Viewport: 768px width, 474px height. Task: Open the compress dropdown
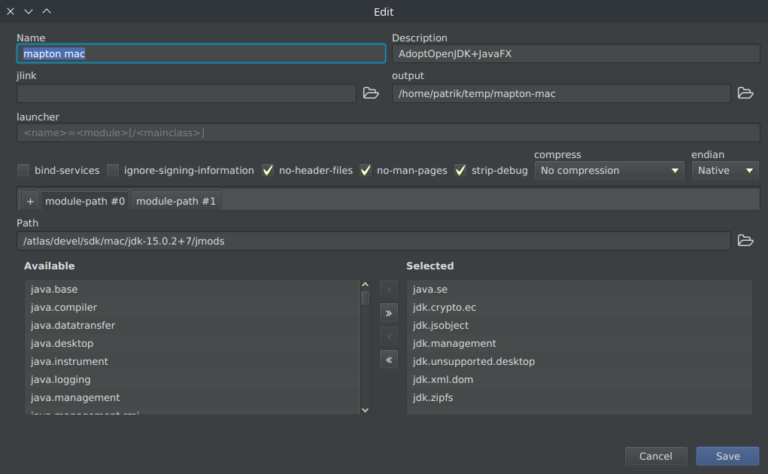pos(609,170)
